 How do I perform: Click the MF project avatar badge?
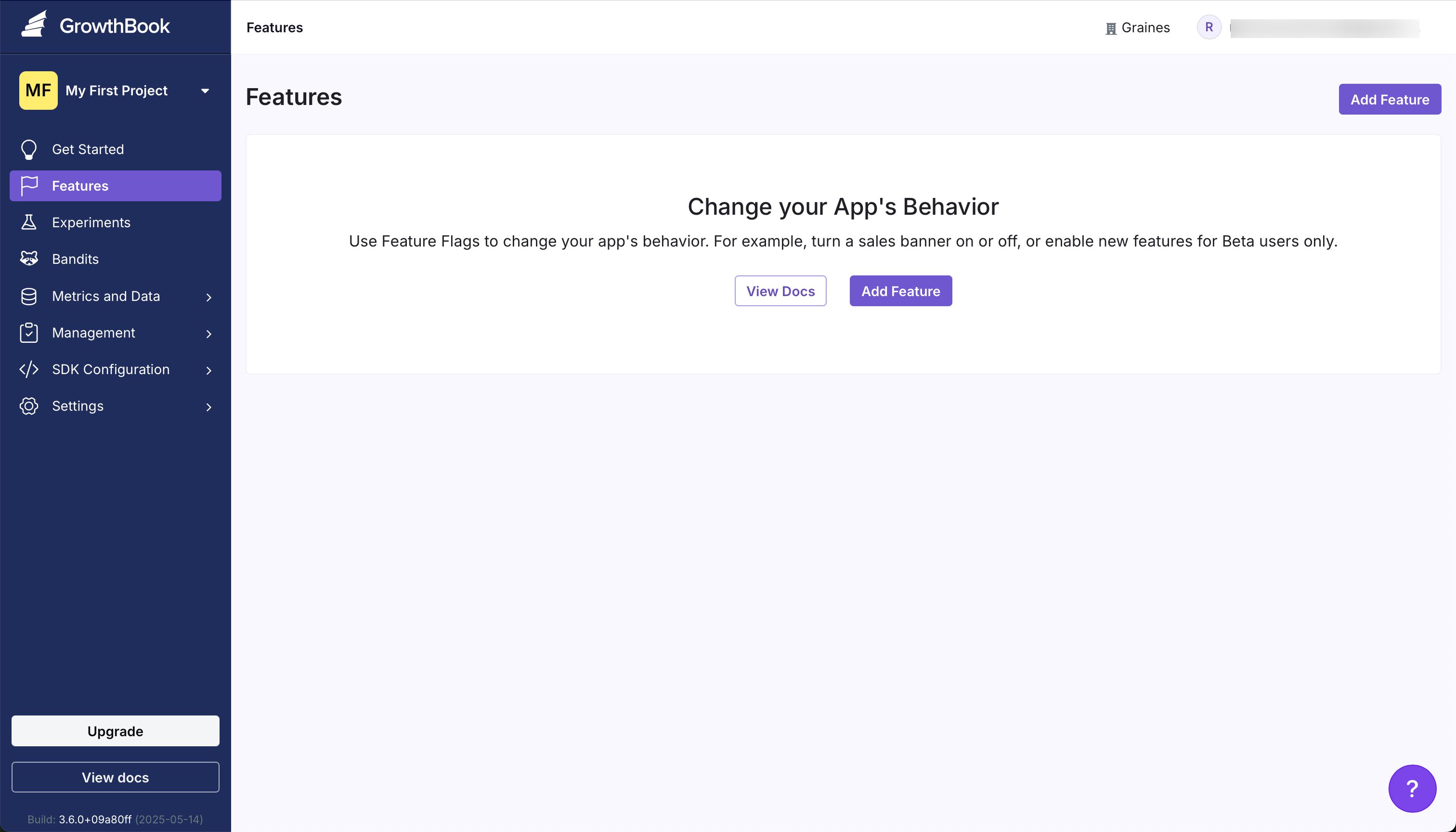[39, 91]
